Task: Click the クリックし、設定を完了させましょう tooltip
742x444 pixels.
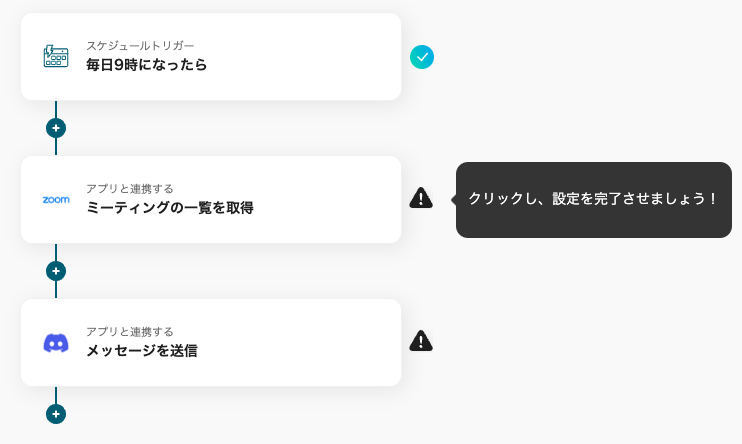Action: pos(593,200)
